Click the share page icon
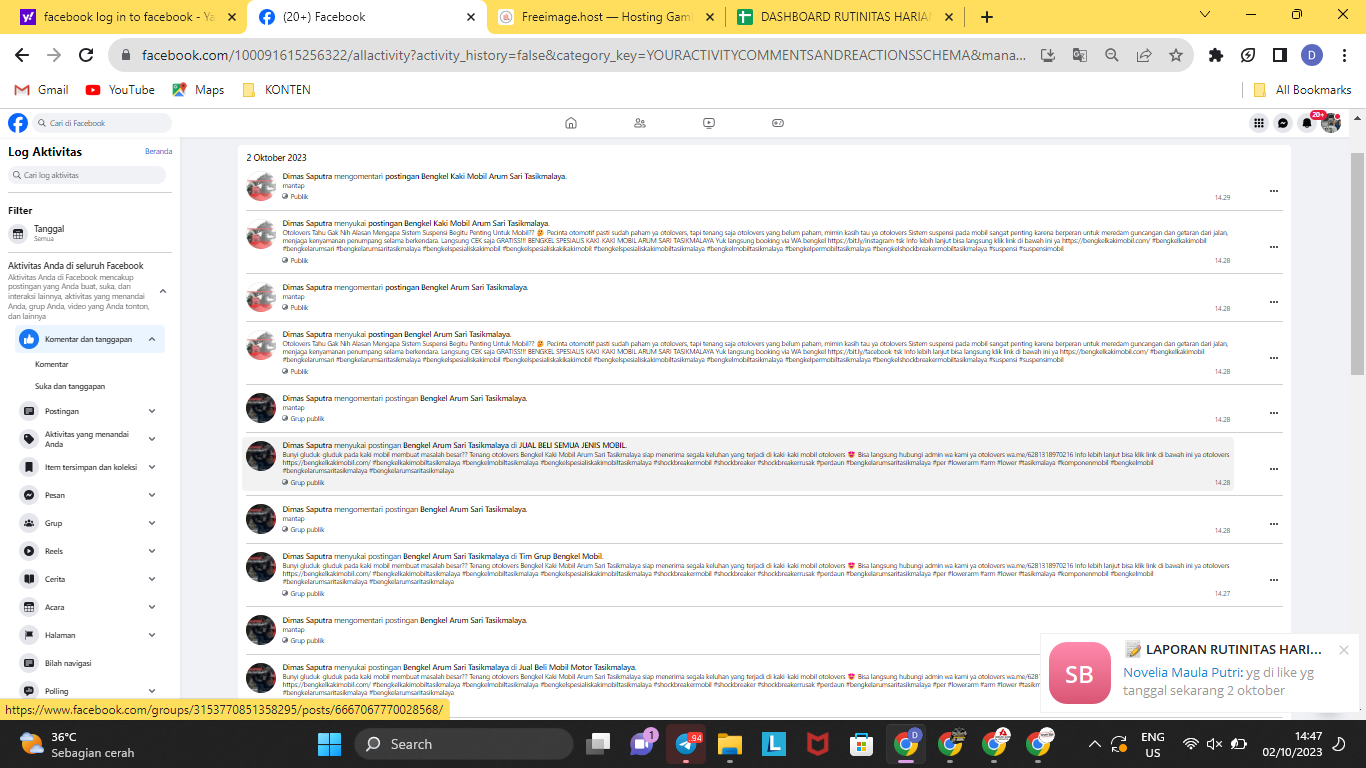Image resolution: width=1366 pixels, height=768 pixels. tap(1144, 55)
